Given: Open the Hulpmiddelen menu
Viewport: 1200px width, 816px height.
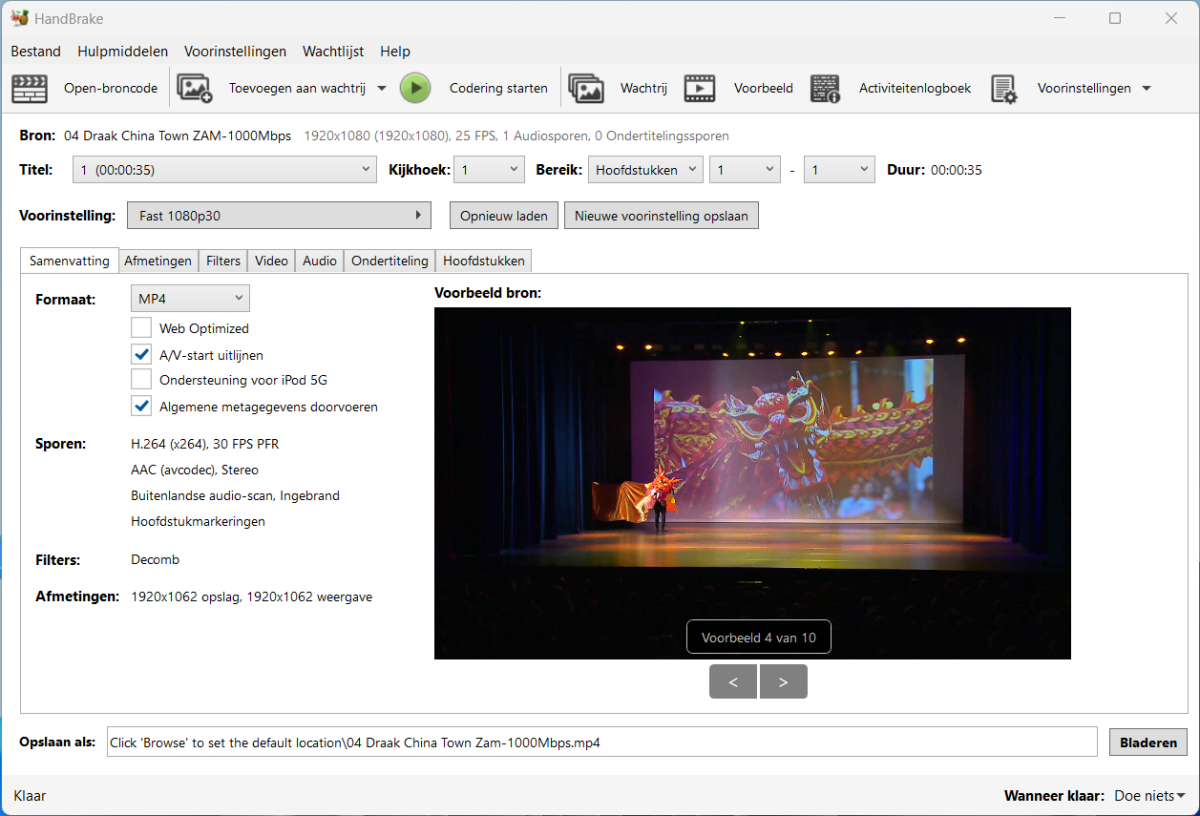Looking at the screenshot, I should coord(122,51).
